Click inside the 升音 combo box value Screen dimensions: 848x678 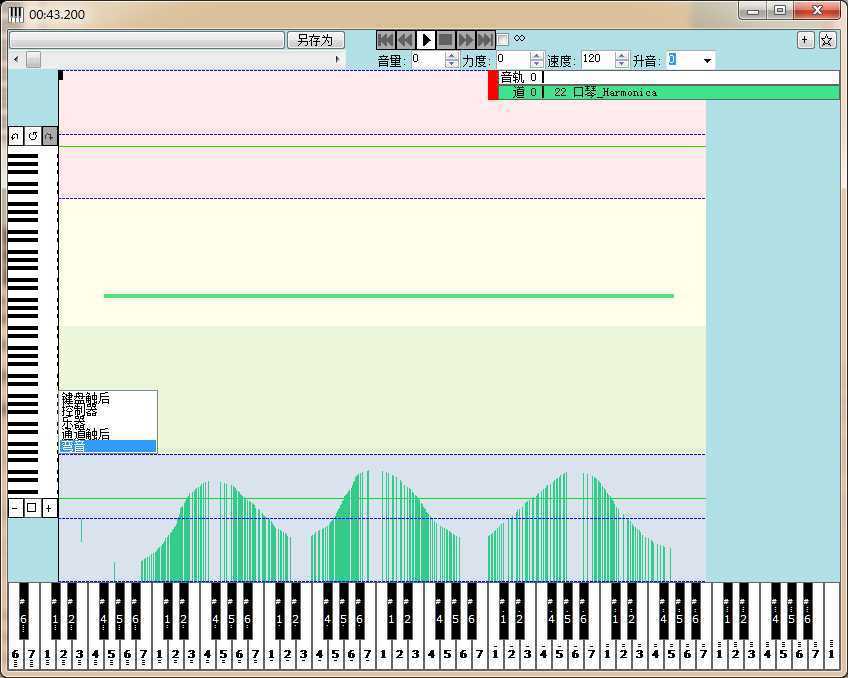[683, 60]
